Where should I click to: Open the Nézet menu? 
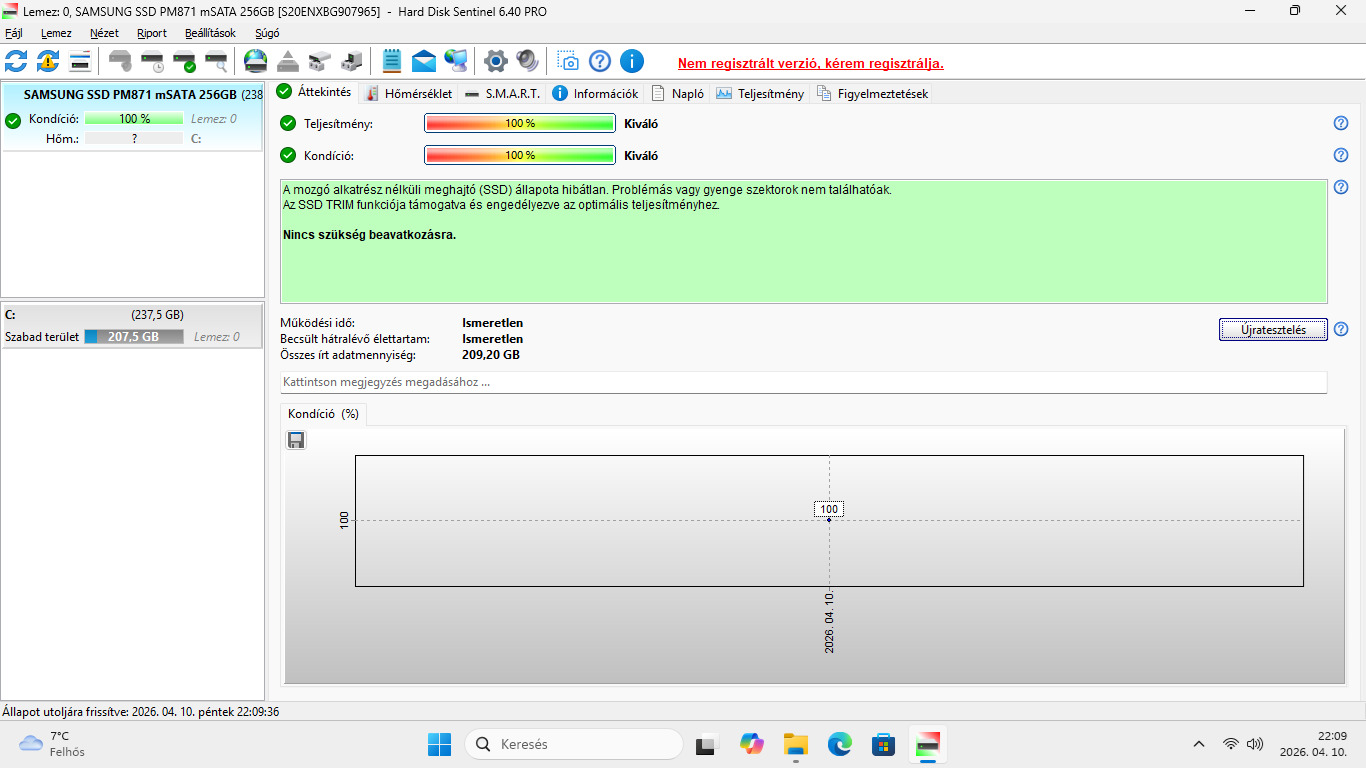[104, 33]
